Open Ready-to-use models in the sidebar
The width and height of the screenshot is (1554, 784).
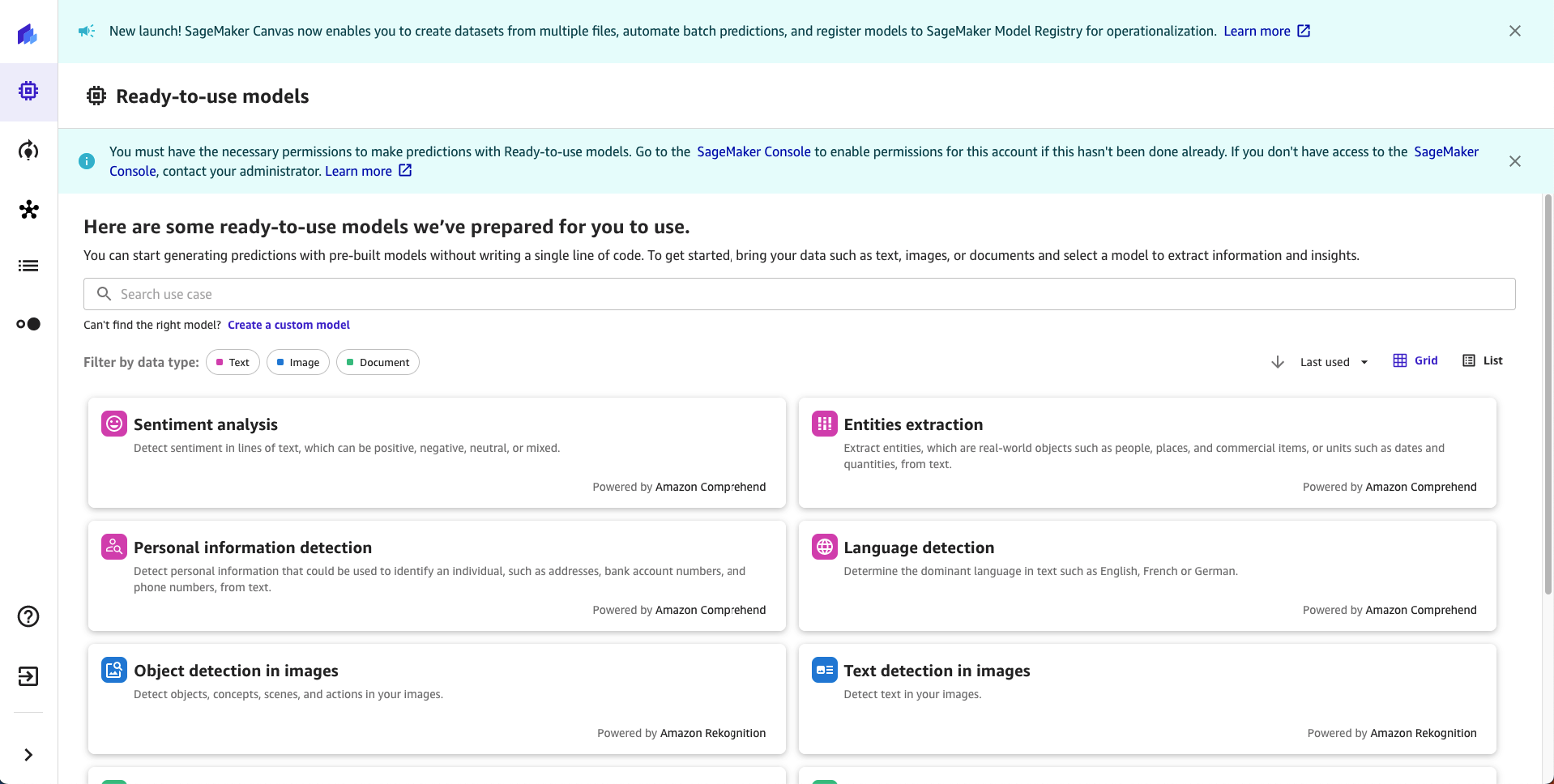[28, 92]
